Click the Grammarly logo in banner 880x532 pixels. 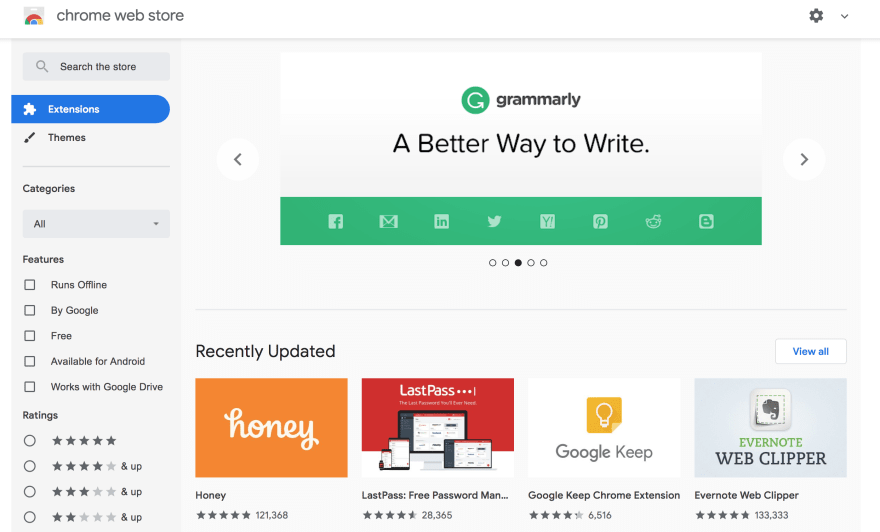[521, 100]
